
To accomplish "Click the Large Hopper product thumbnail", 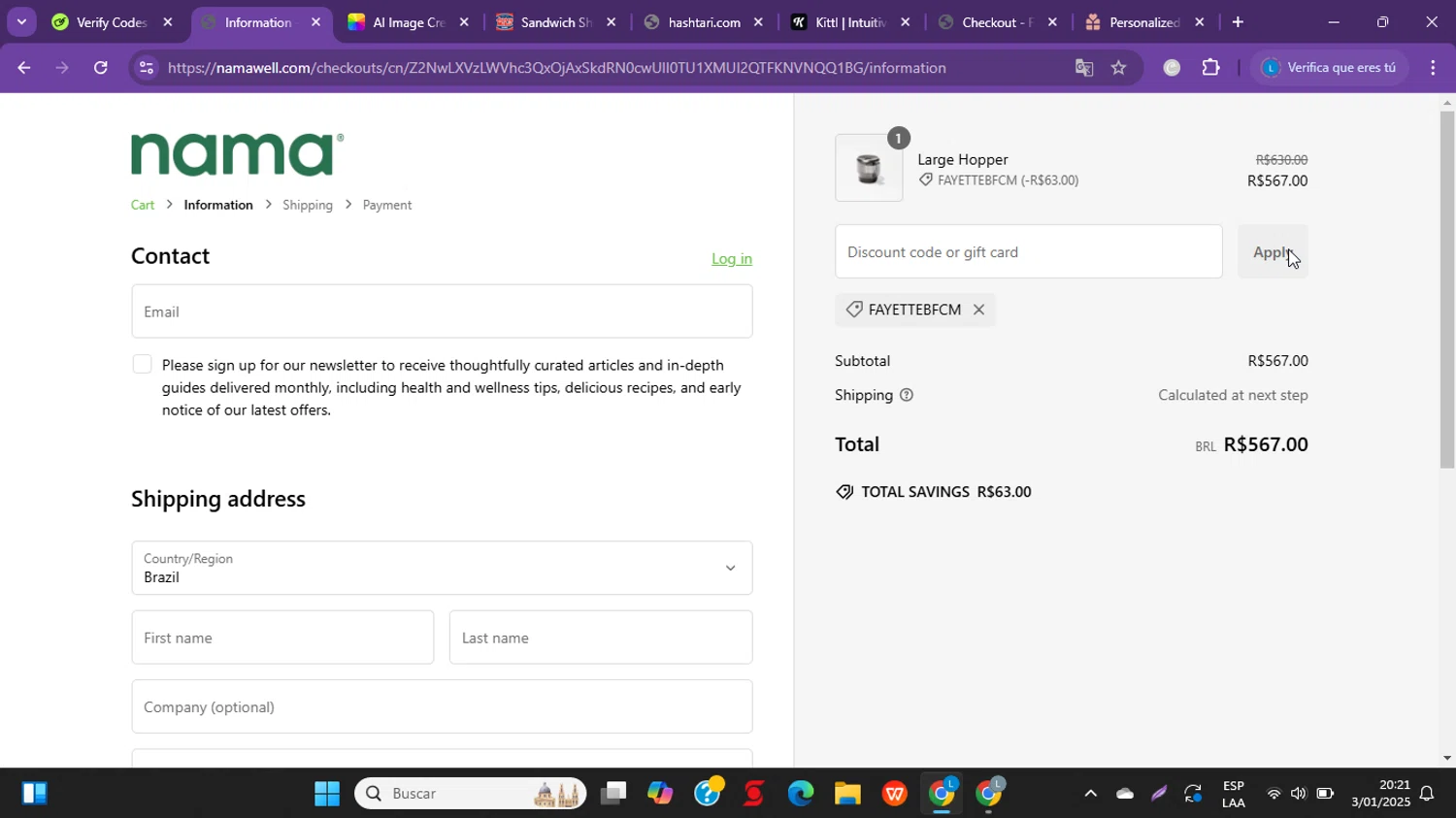I will [869, 168].
